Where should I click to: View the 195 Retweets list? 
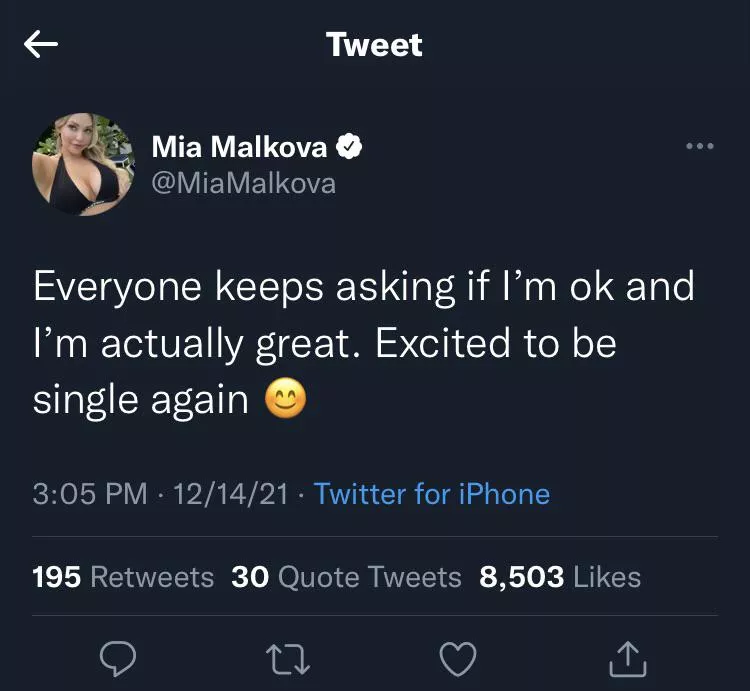pyautogui.click(x=123, y=577)
